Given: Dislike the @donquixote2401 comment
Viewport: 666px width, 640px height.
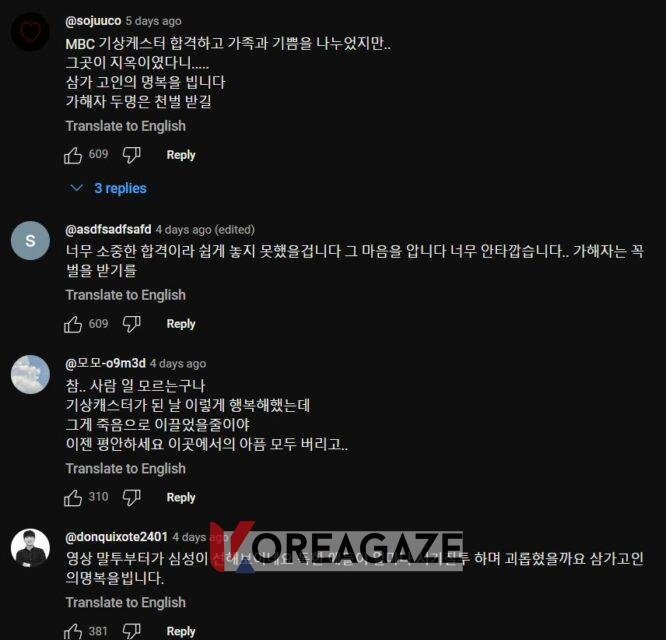Looking at the screenshot, I should [x=131, y=632].
